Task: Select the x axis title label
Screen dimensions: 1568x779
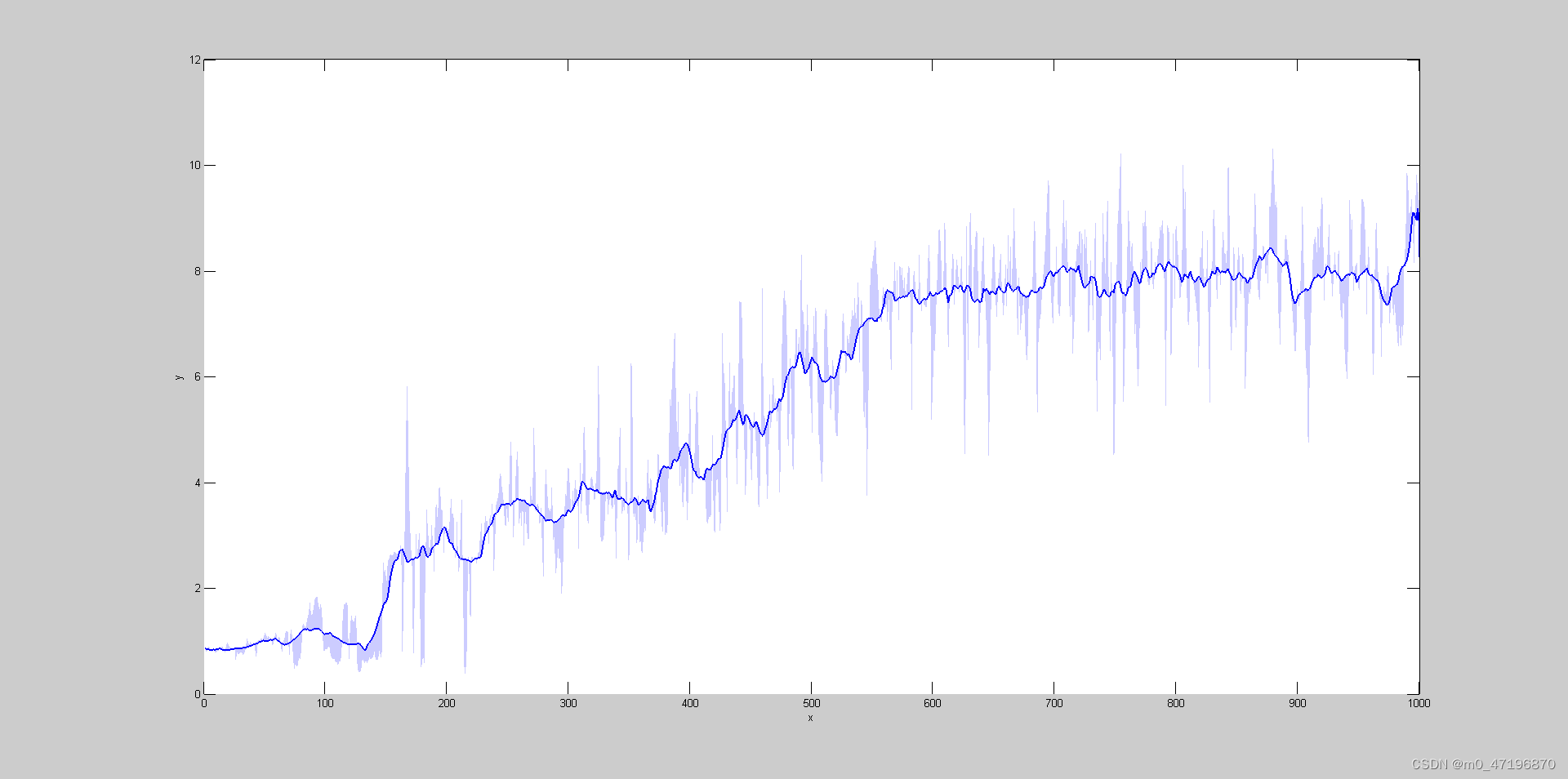Action: (x=811, y=719)
